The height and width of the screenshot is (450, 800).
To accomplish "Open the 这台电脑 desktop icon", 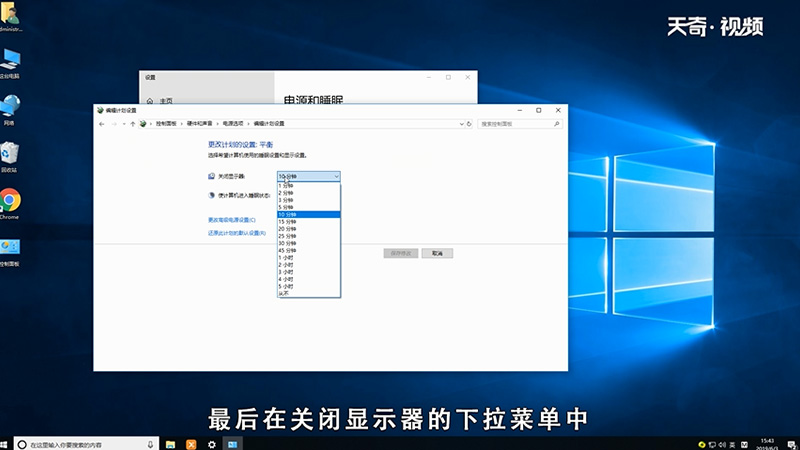I will [9, 63].
